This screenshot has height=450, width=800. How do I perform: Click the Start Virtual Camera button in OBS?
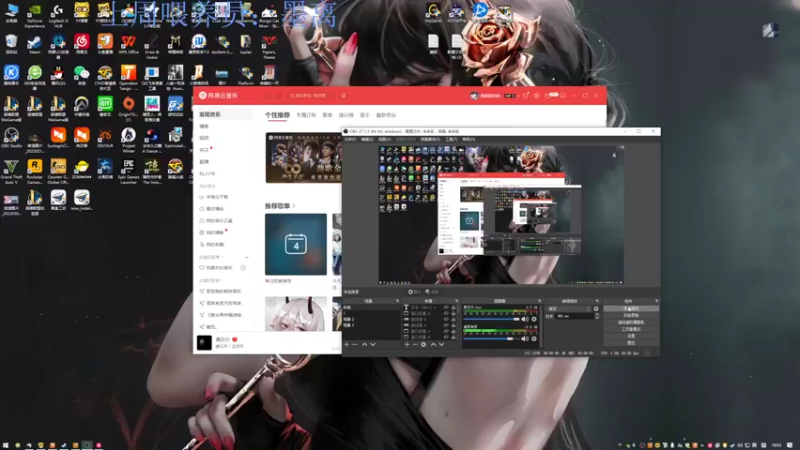point(631,322)
